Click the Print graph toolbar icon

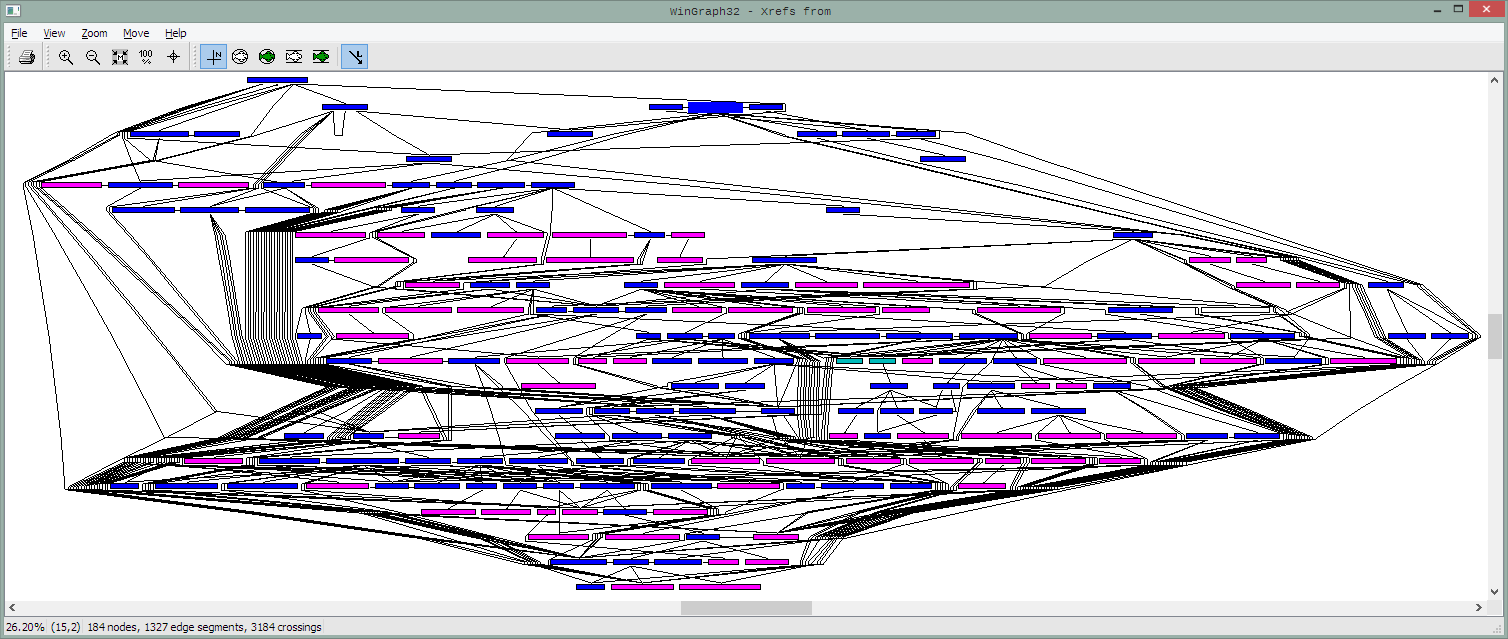(27, 57)
